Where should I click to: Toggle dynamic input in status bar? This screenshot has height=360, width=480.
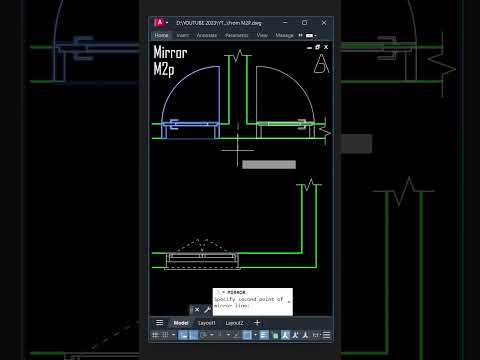coord(184,335)
